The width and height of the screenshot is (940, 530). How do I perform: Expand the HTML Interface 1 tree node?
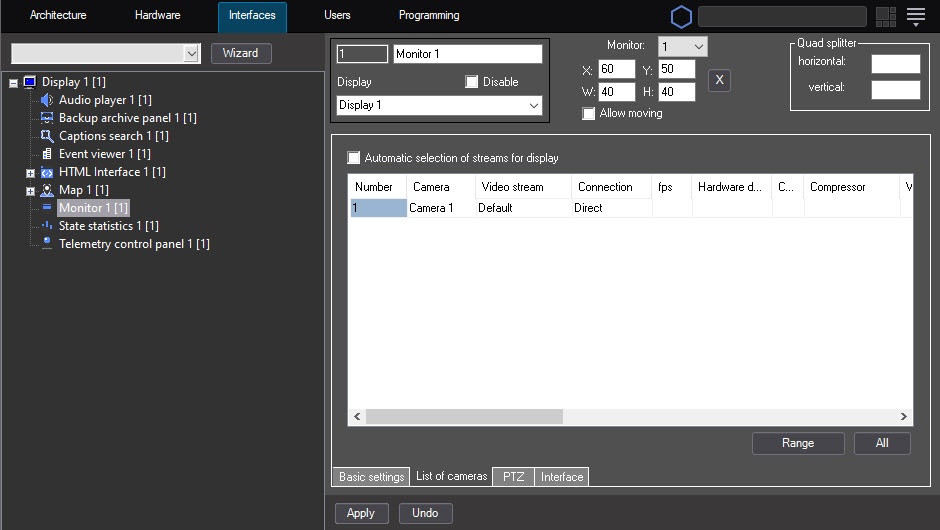[30, 173]
